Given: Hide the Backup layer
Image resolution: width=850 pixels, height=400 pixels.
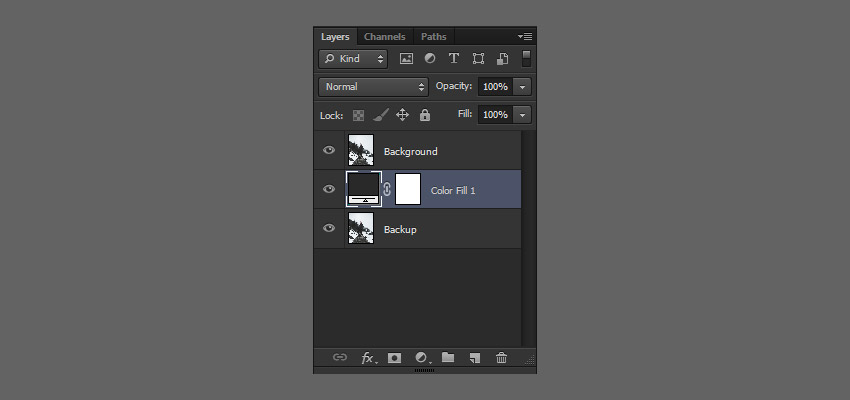Looking at the screenshot, I should 329,228.
